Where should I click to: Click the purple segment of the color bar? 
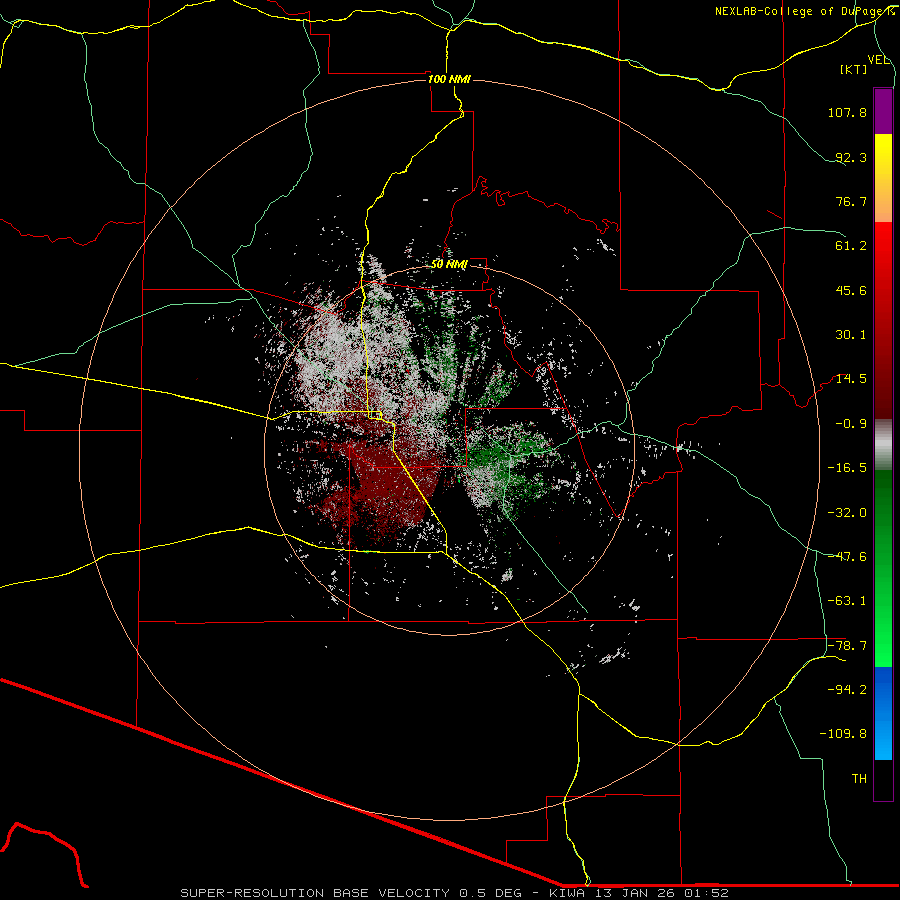pos(883,111)
